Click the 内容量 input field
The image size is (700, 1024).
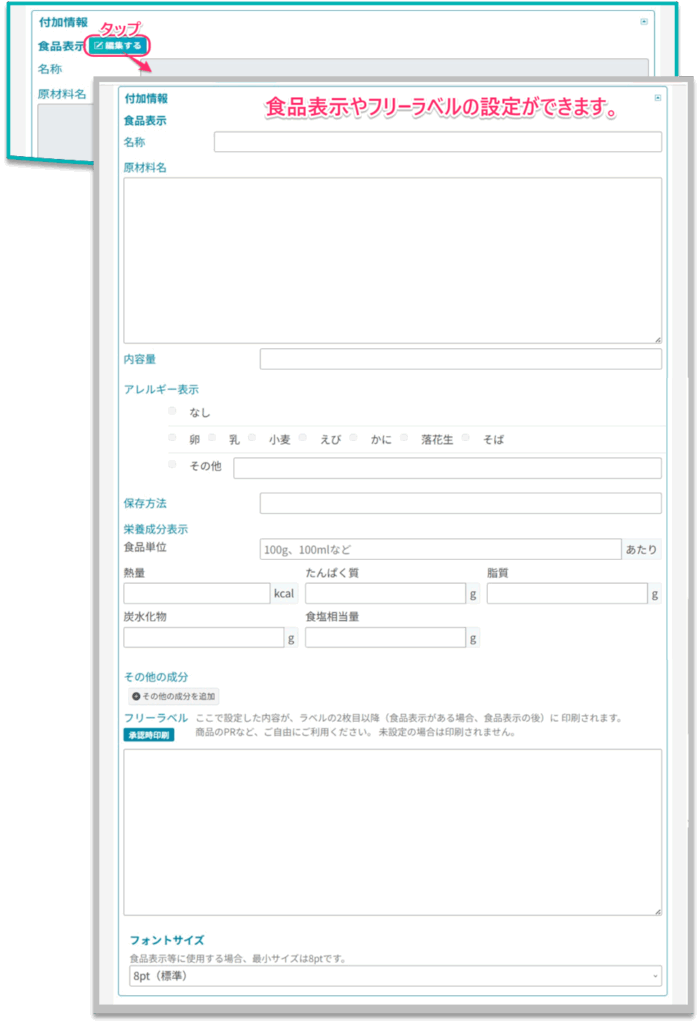tap(460, 359)
